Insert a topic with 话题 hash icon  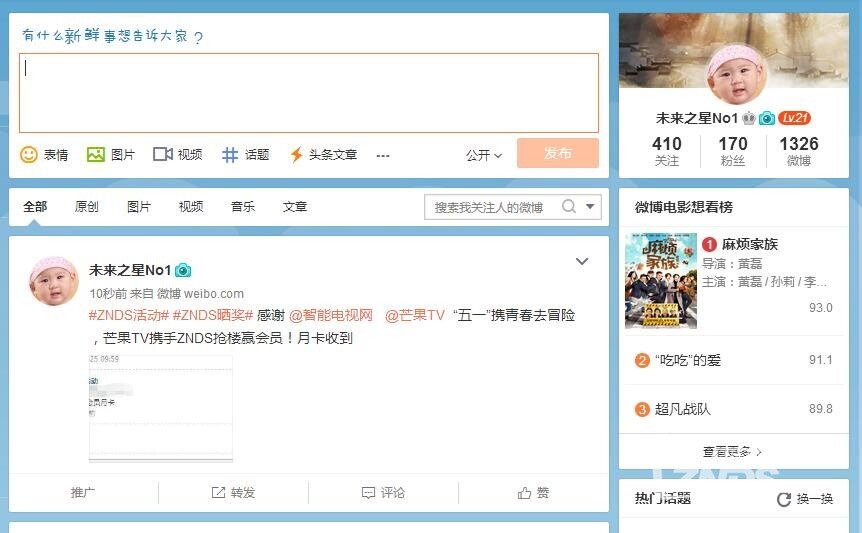245,154
